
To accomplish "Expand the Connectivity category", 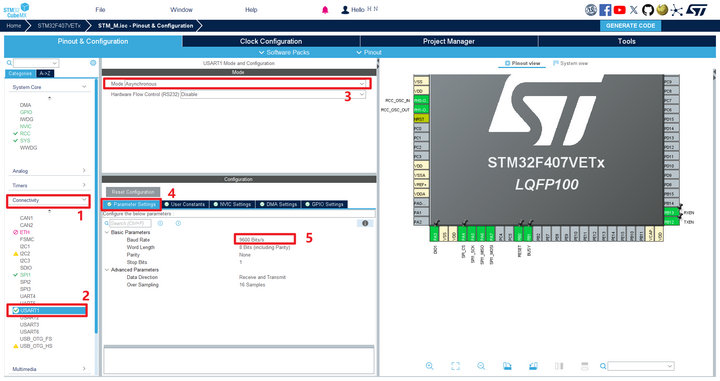I will (x=48, y=201).
